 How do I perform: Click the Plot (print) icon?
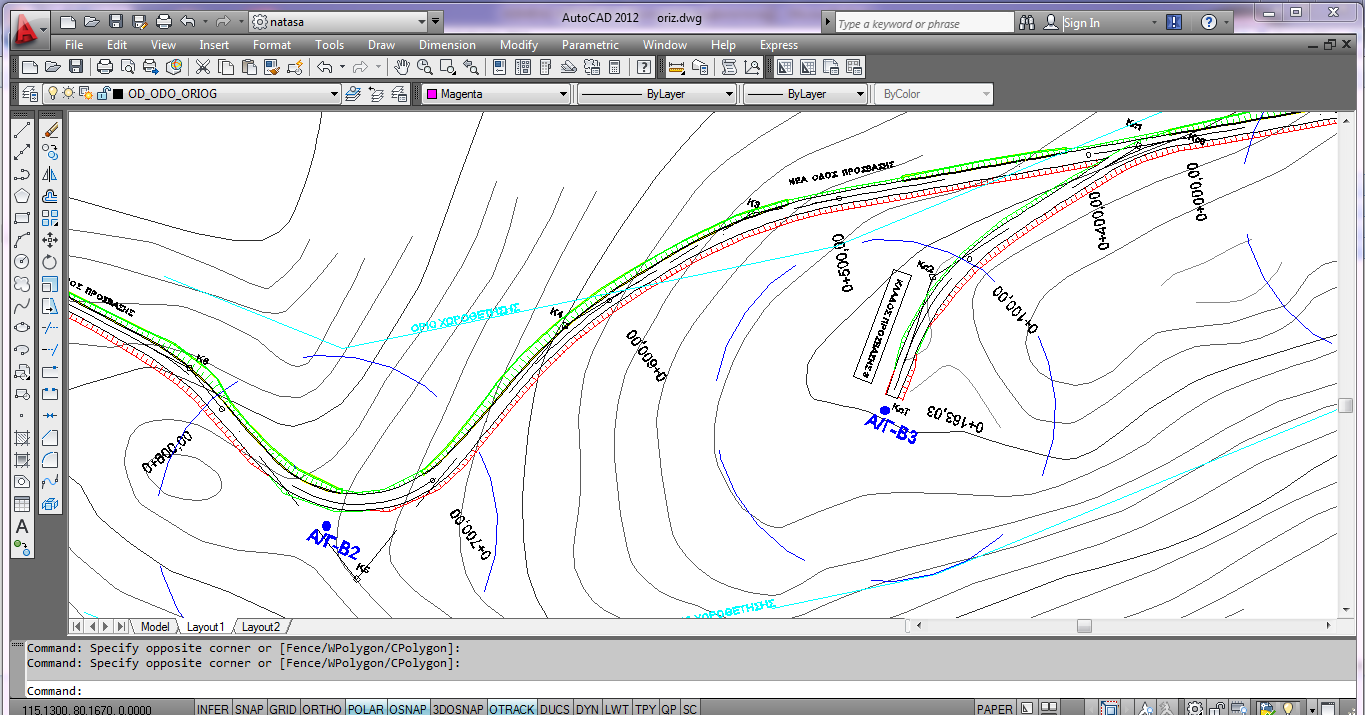pos(105,67)
